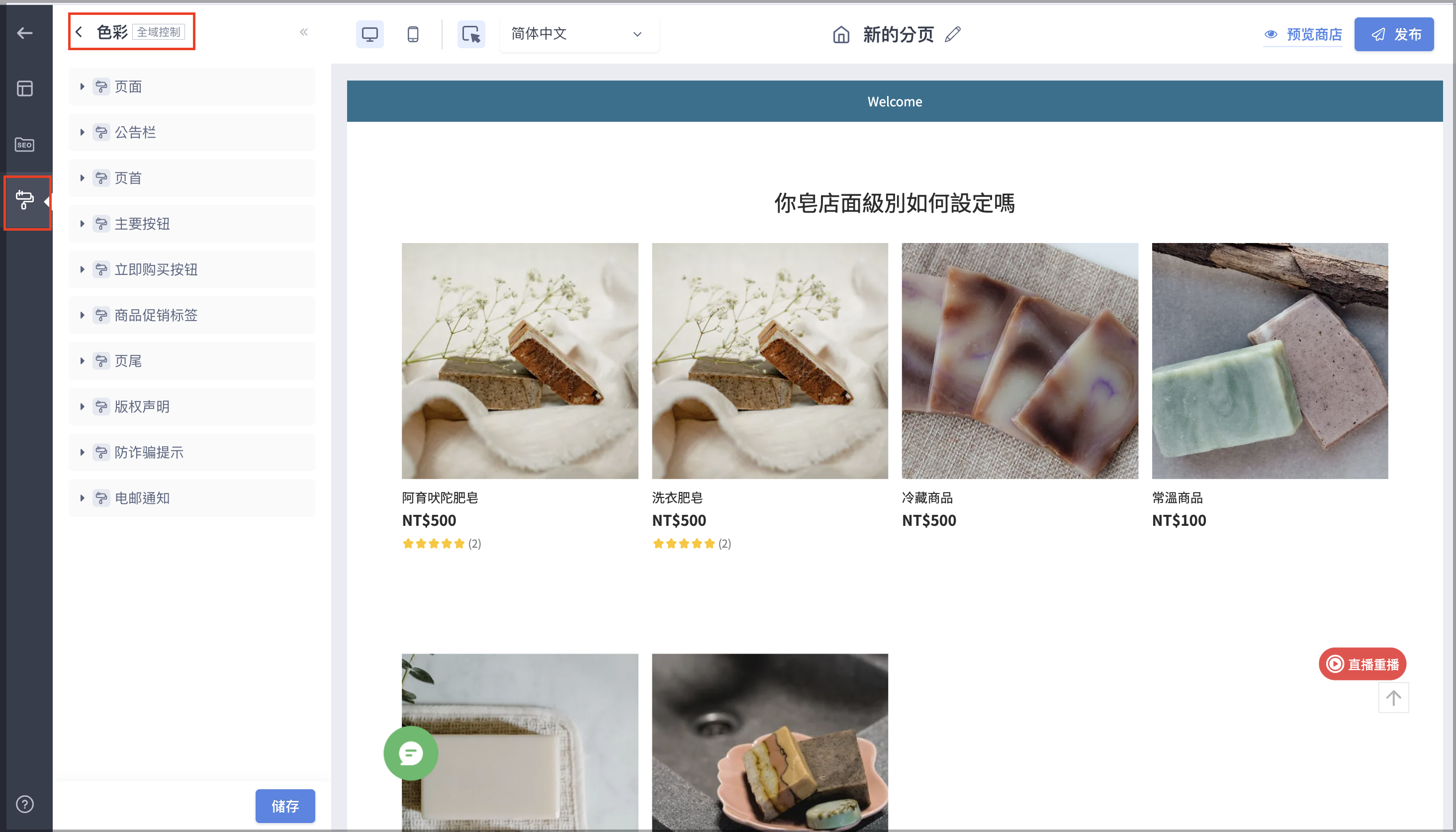Edit page name with pencil icon
This screenshot has height=832, width=1456.
tap(952, 35)
